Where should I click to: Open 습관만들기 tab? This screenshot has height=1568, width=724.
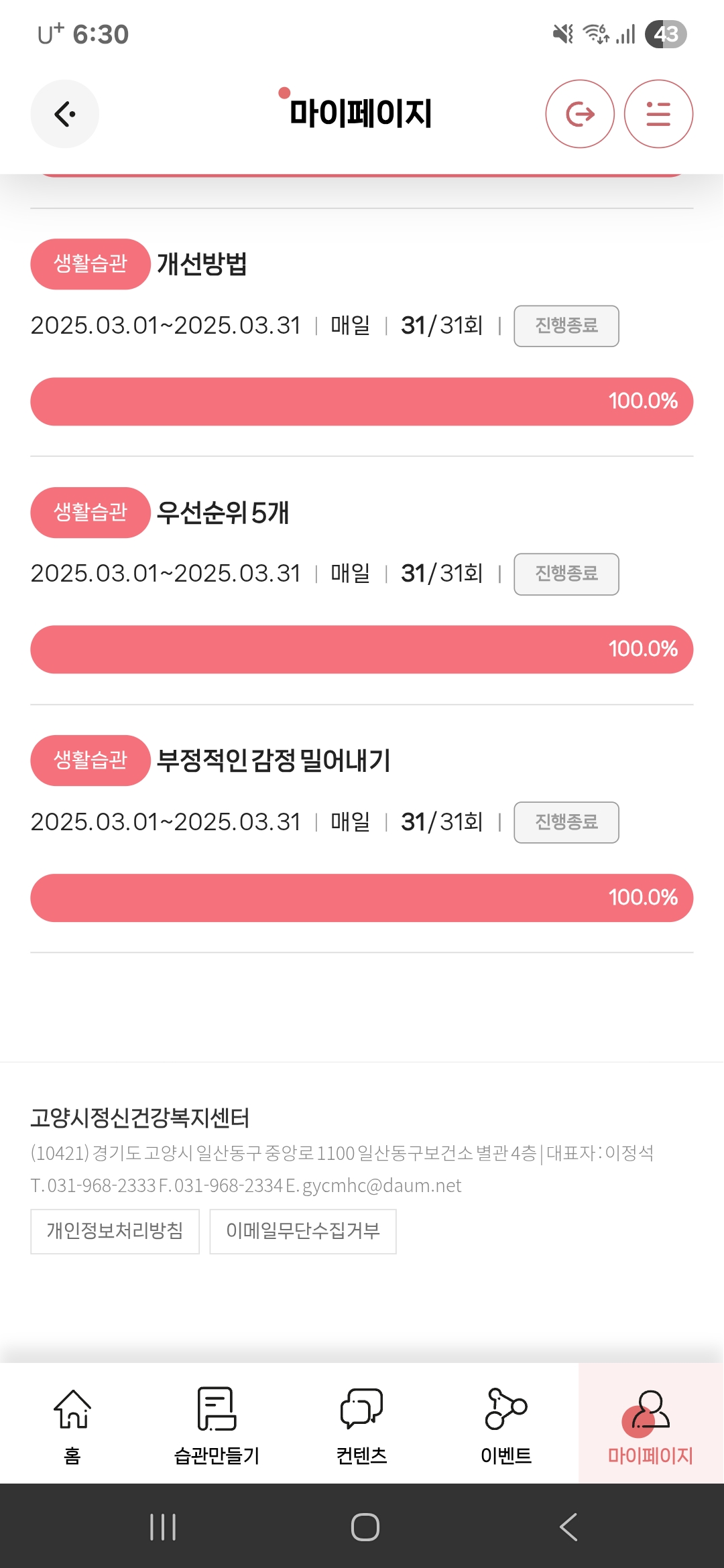tap(217, 1423)
